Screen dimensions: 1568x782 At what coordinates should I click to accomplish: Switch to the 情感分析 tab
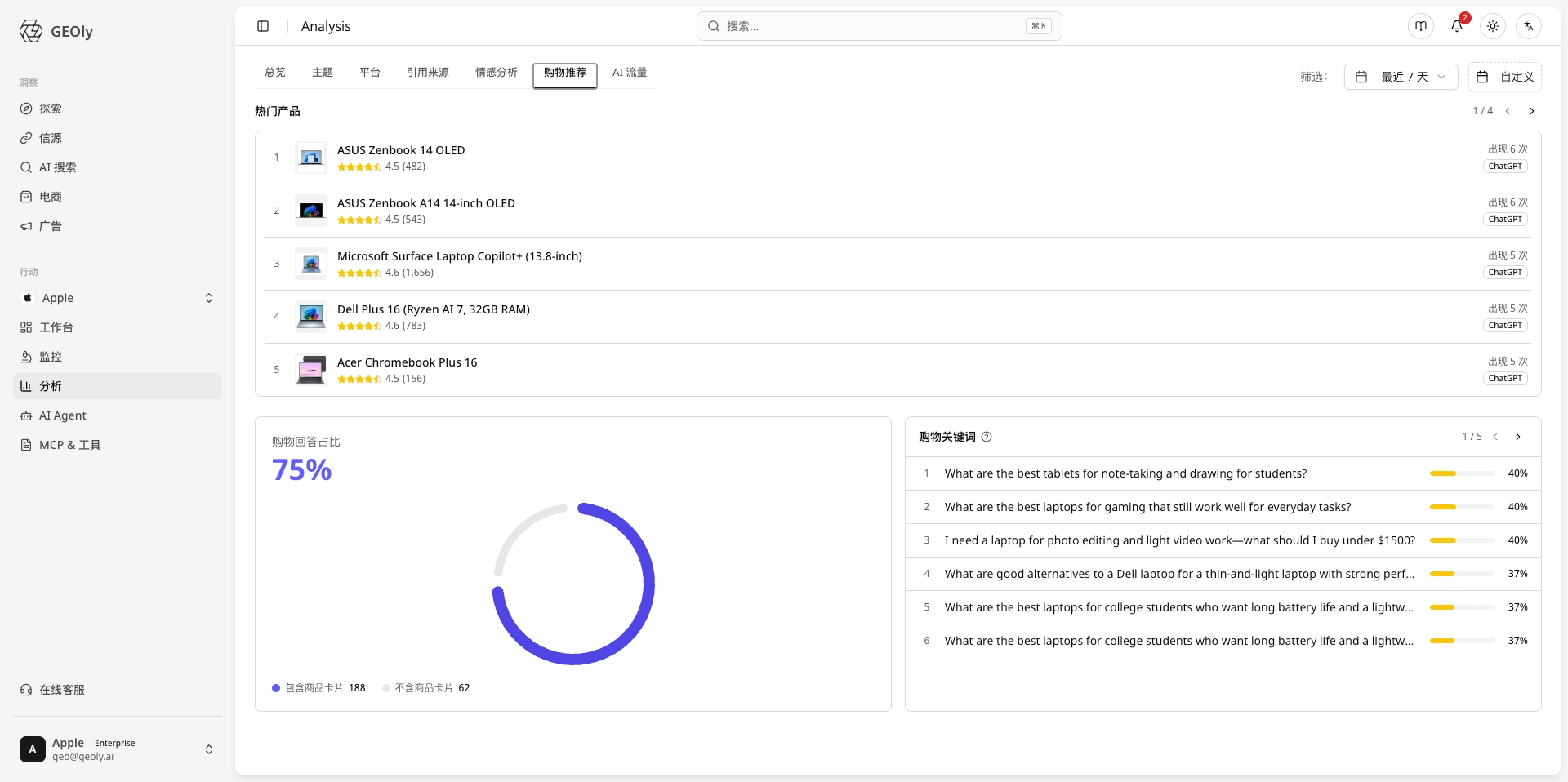497,73
